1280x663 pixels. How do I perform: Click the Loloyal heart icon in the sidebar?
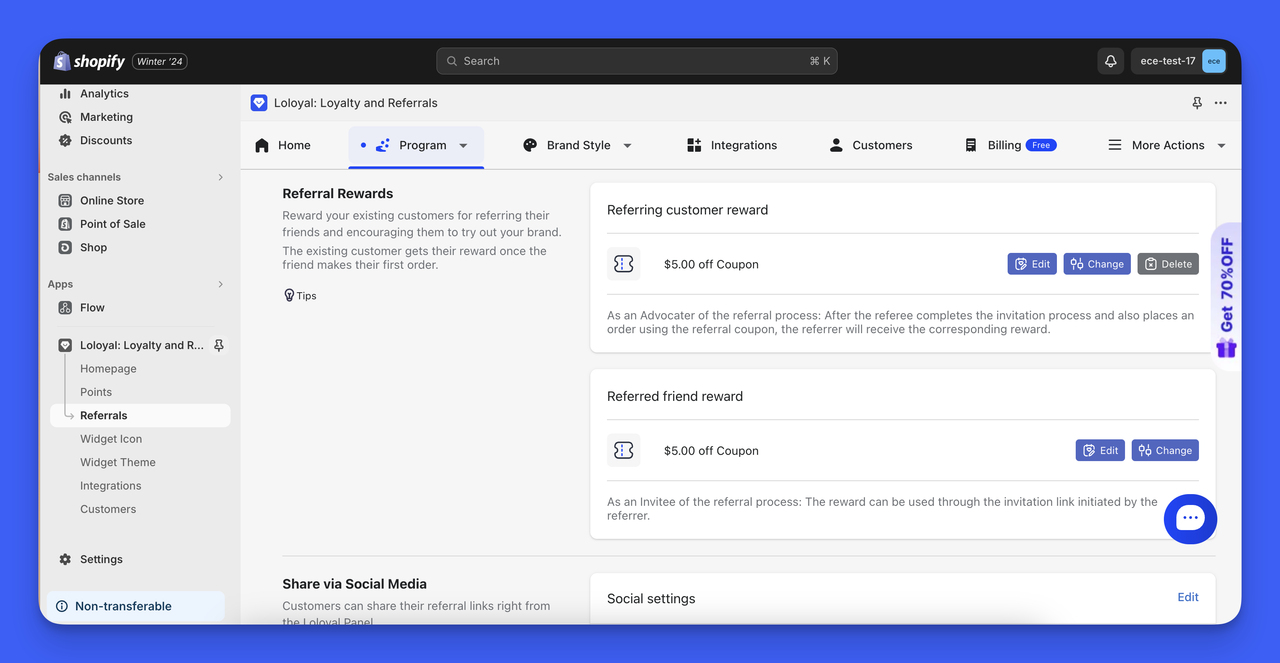click(65, 345)
